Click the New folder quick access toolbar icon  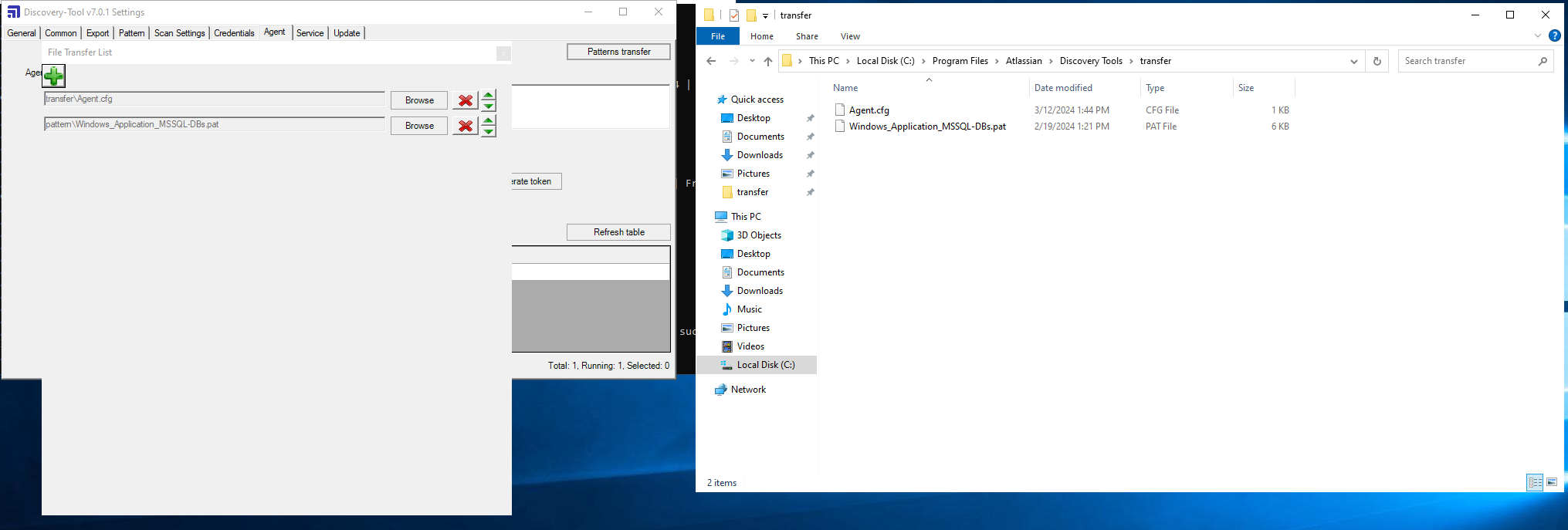coord(750,15)
